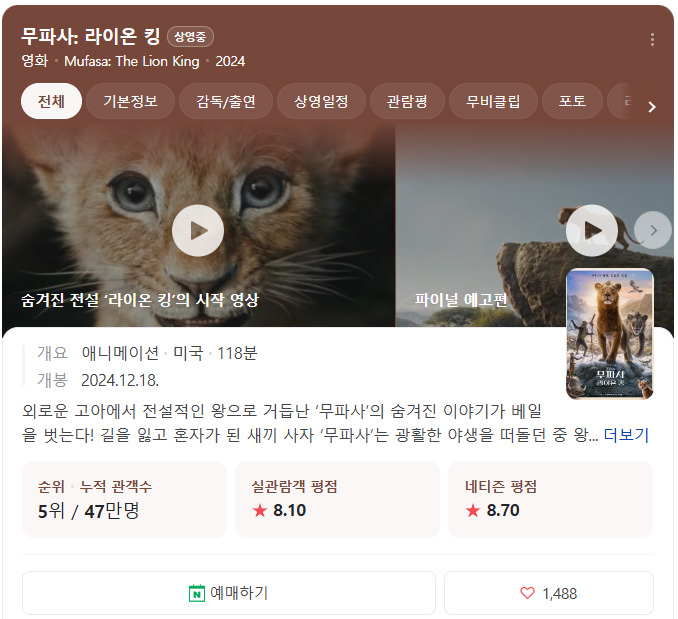This screenshot has width=678, height=619.
Task: Switch to the 기본정보 tab
Action: [x=130, y=101]
